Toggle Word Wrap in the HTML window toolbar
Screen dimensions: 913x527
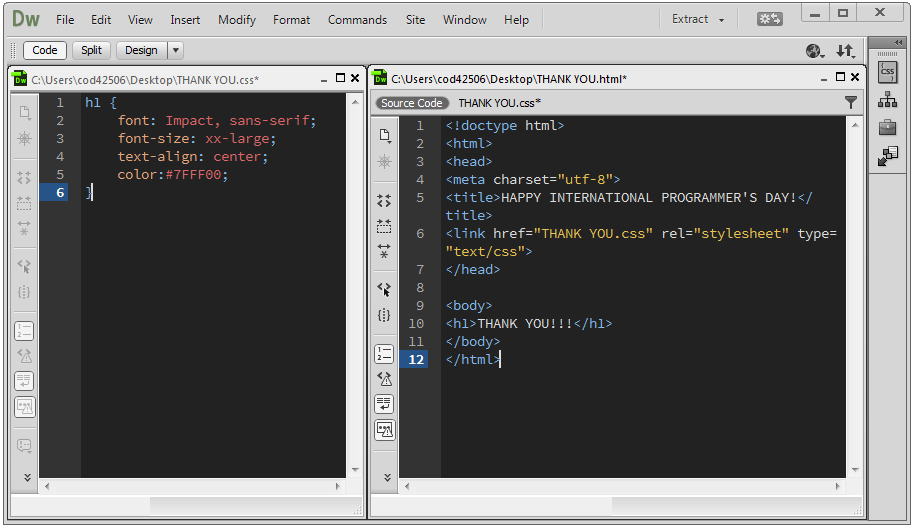coord(384,404)
